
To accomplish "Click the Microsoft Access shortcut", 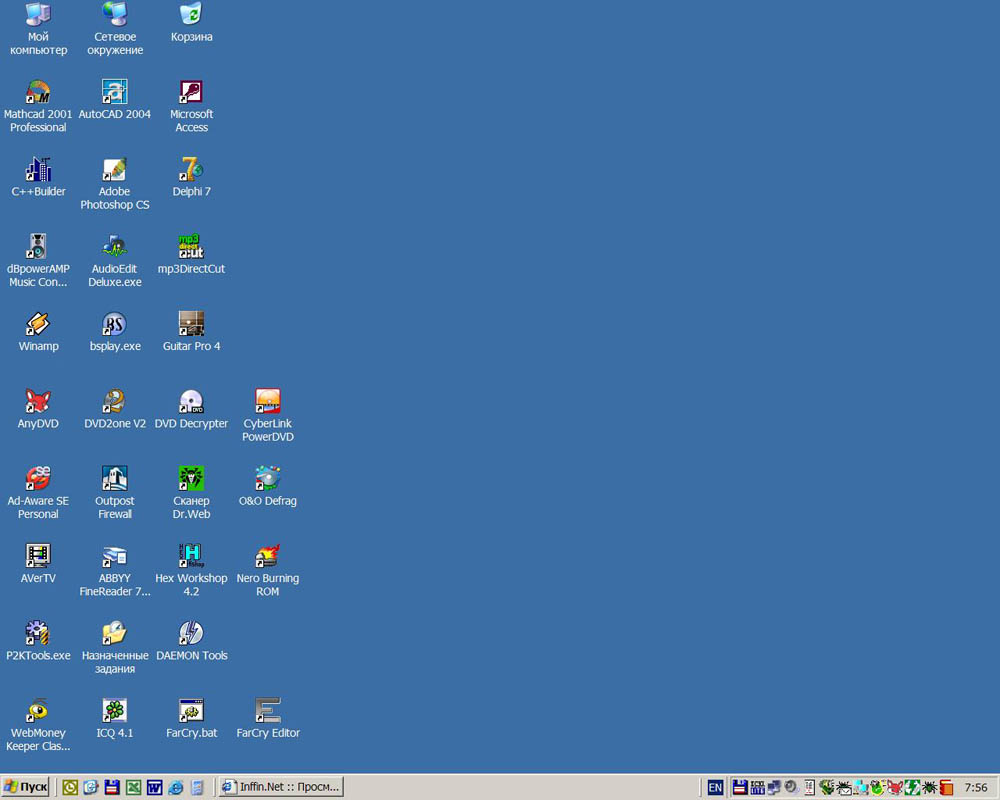I will pos(191,106).
